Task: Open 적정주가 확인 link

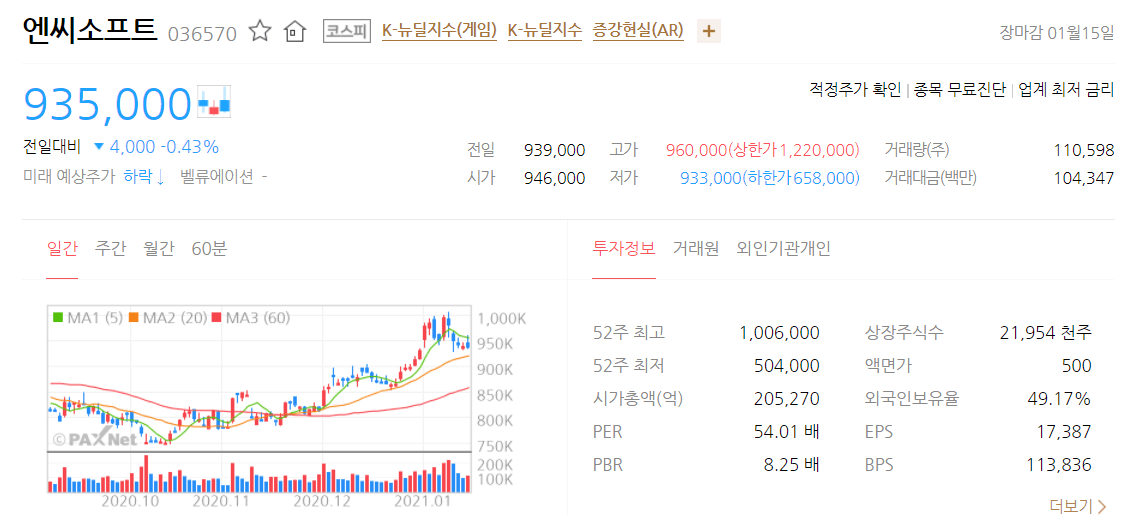Action: point(854,90)
